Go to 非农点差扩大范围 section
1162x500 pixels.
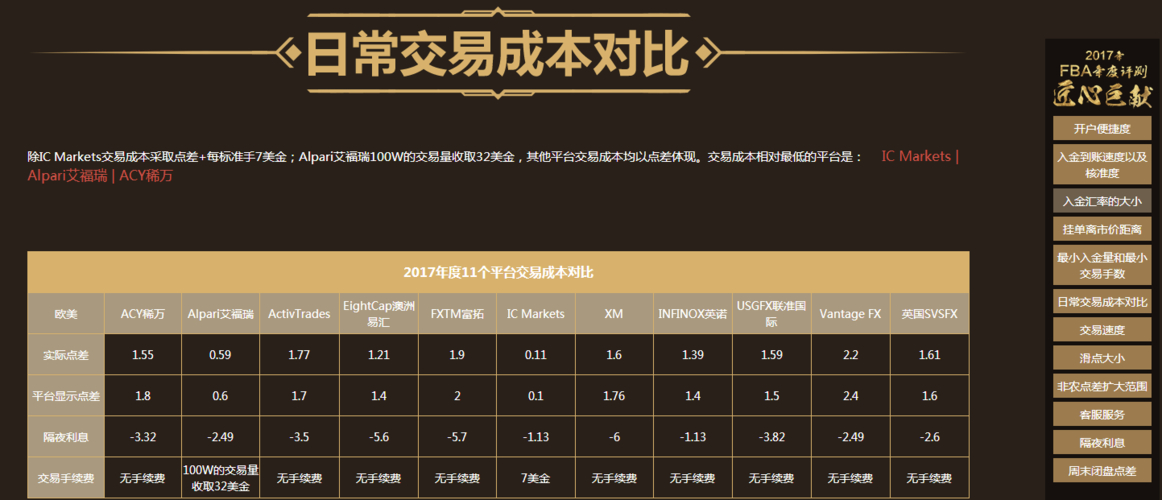[x=1101, y=386]
